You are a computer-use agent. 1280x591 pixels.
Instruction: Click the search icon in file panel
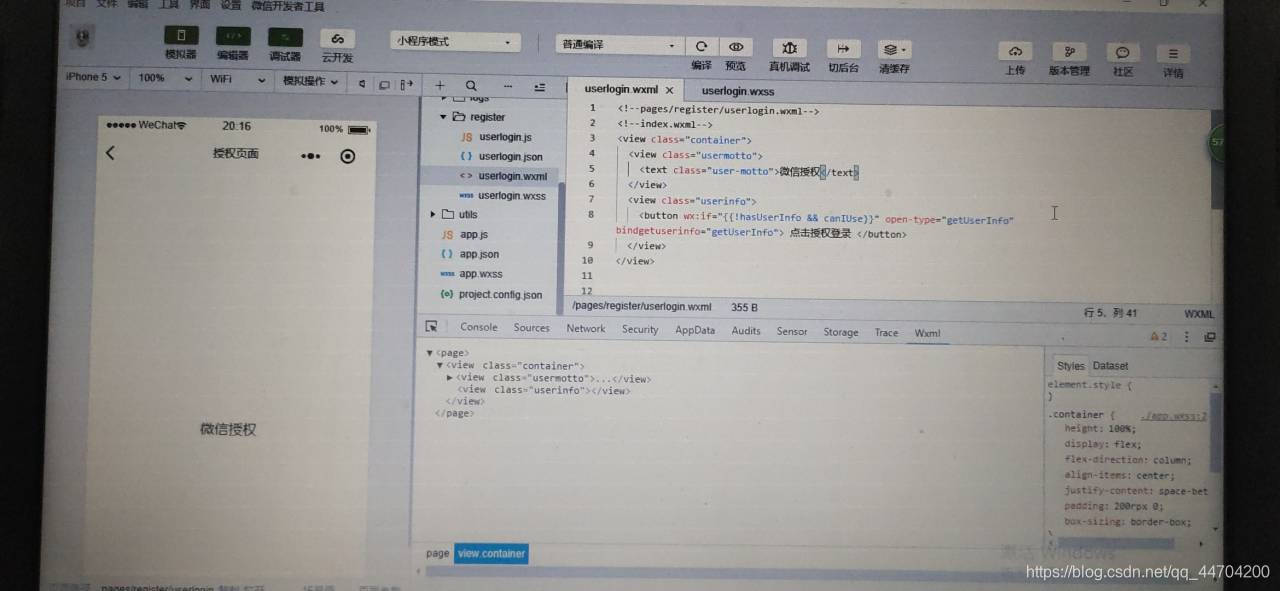point(471,86)
